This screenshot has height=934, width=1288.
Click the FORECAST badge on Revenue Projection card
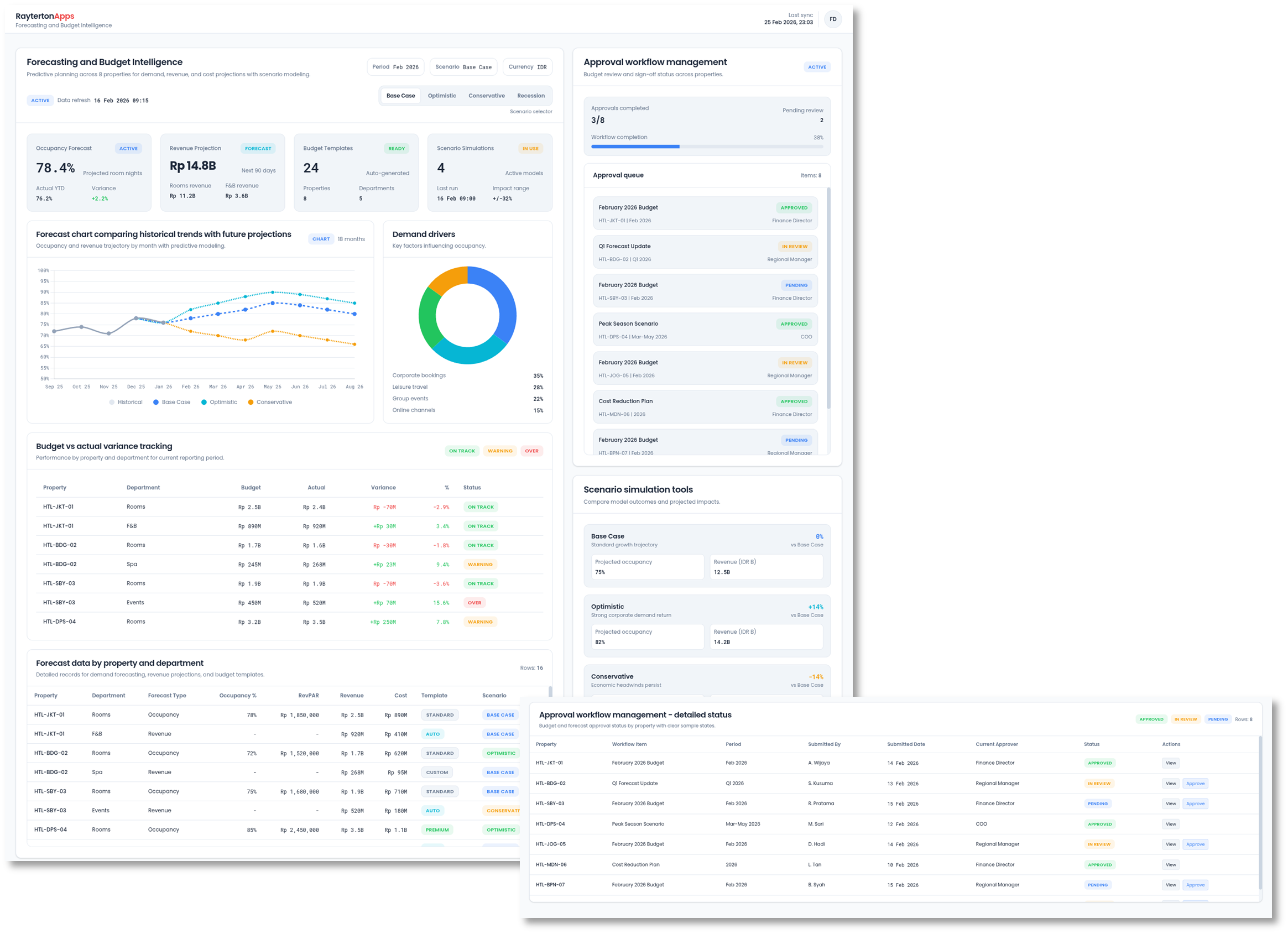tap(258, 148)
